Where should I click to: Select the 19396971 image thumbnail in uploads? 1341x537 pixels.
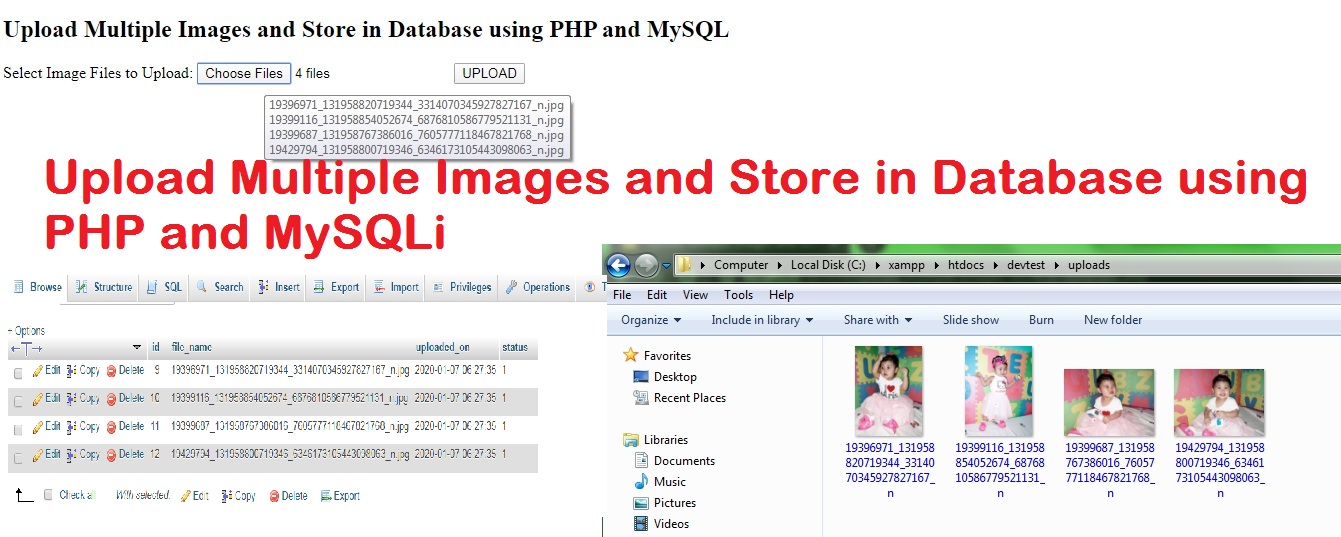889,391
